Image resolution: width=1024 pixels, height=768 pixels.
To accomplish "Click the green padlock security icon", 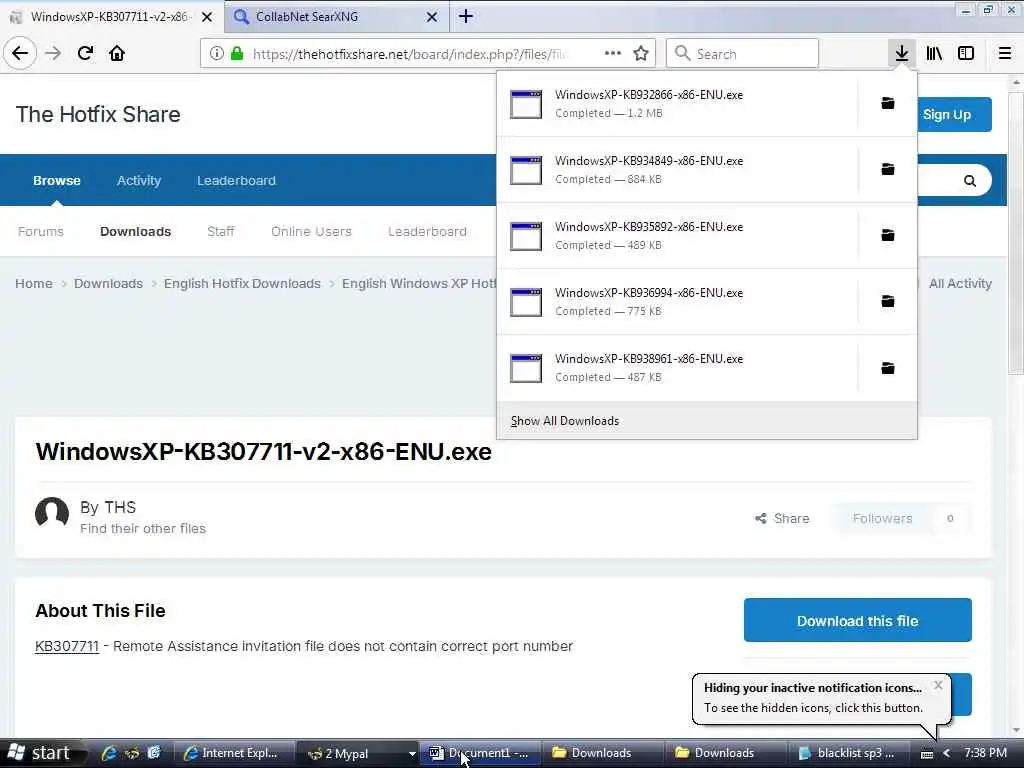I will (237, 54).
